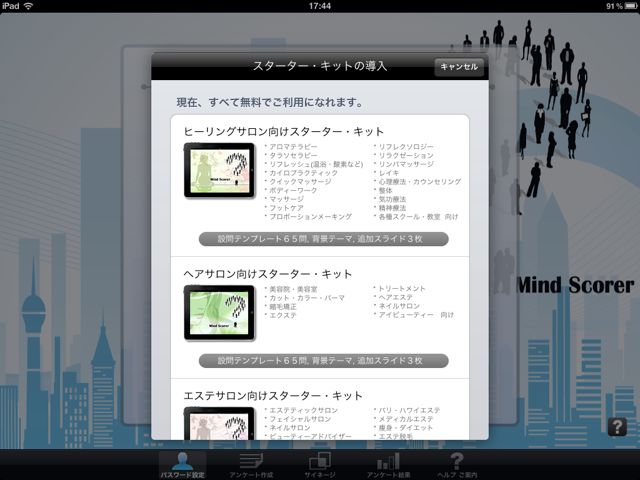Tap the 91% battery indicator
Screen dimensions: 640x480
621,6
